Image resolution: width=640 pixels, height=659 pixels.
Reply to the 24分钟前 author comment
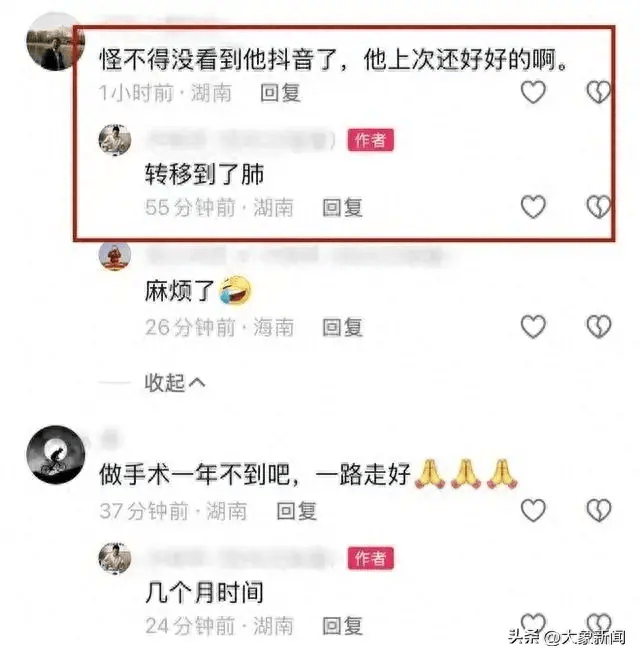click(x=342, y=626)
